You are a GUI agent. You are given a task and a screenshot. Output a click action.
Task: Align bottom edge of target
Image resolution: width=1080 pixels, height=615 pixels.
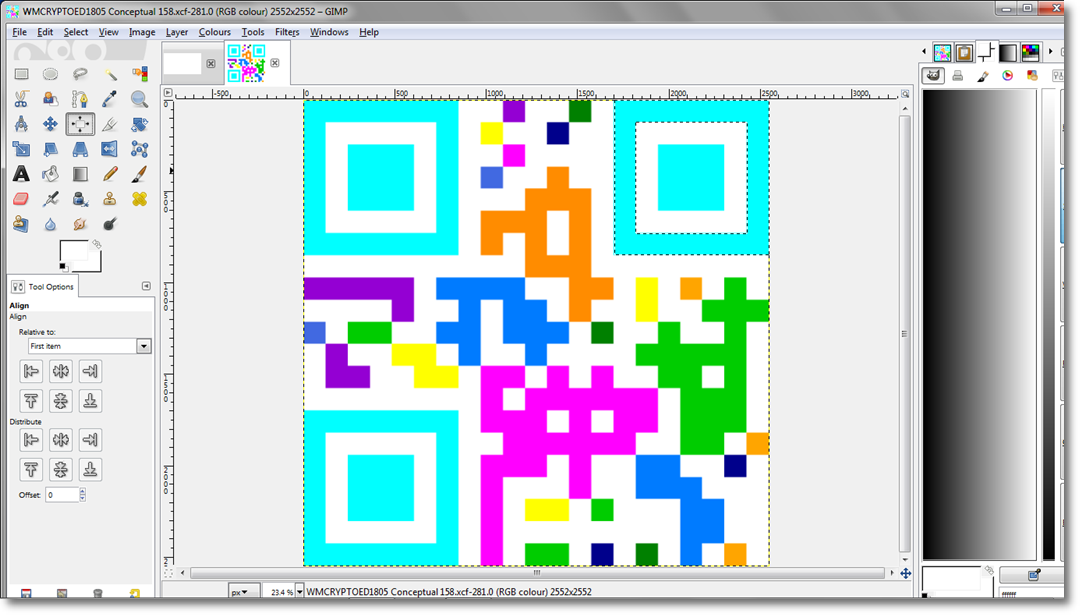point(90,401)
